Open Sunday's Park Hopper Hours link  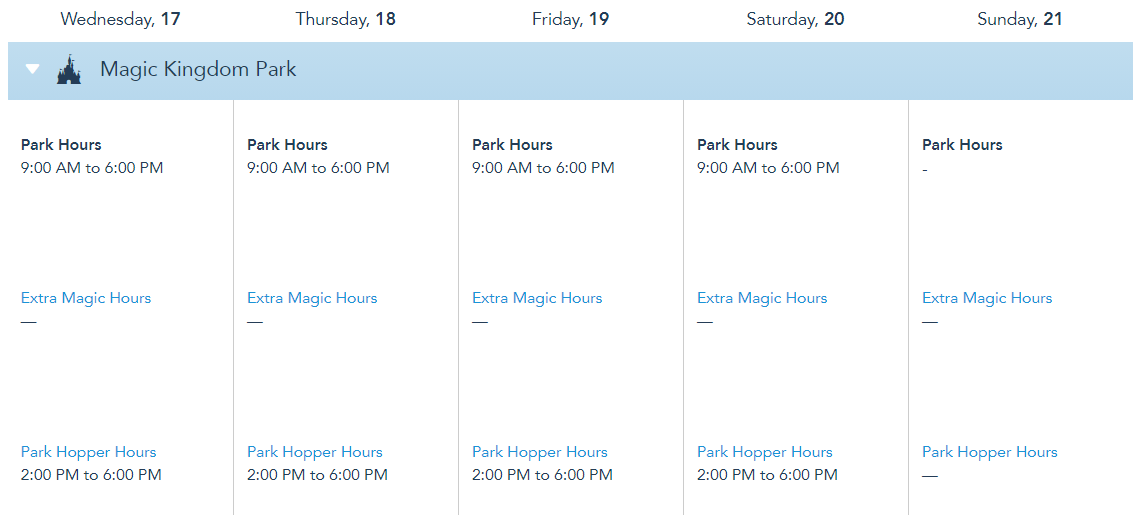(x=990, y=452)
